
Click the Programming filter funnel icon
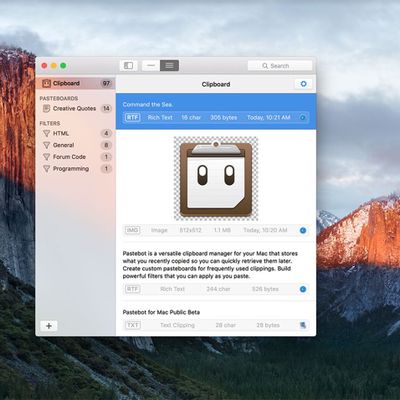point(46,169)
